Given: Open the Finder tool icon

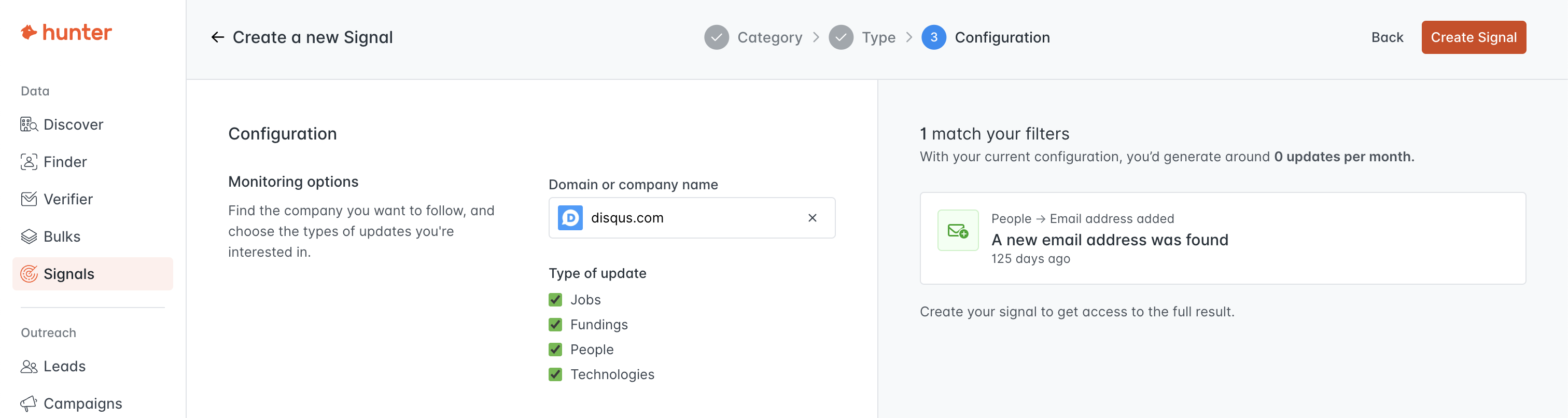Looking at the screenshot, I should coord(29,162).
